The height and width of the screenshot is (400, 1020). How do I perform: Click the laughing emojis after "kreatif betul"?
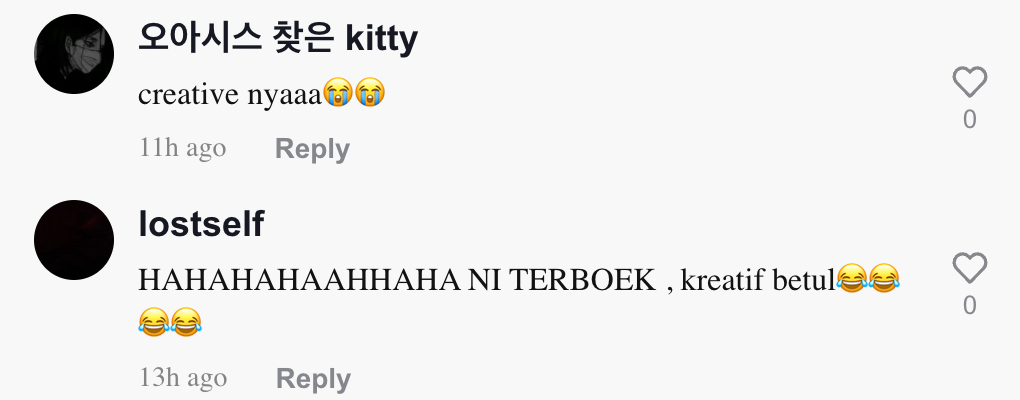point(868,279)
